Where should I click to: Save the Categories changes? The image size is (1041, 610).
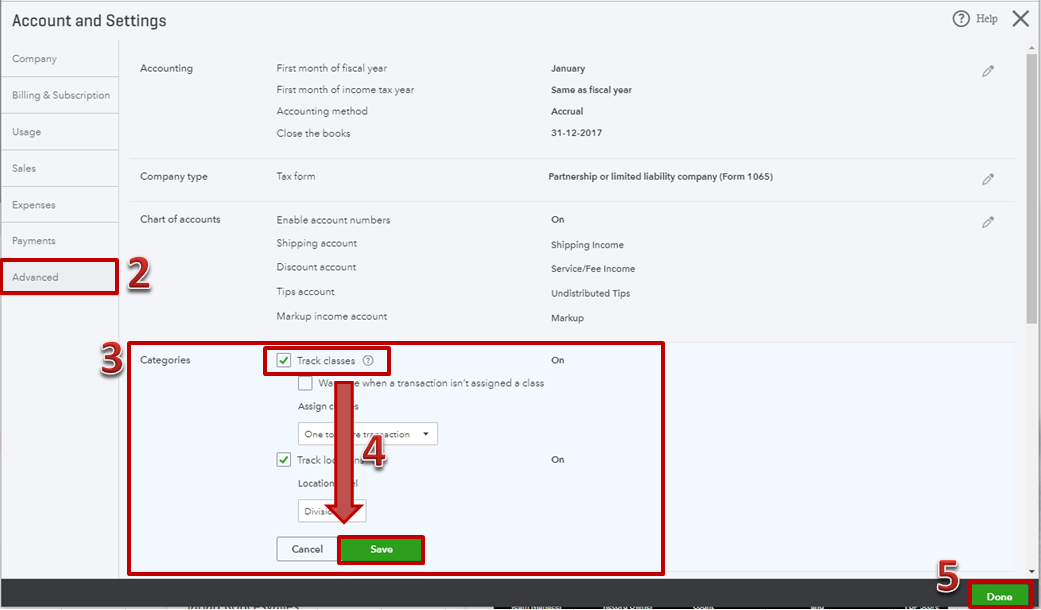pos(381,549)
